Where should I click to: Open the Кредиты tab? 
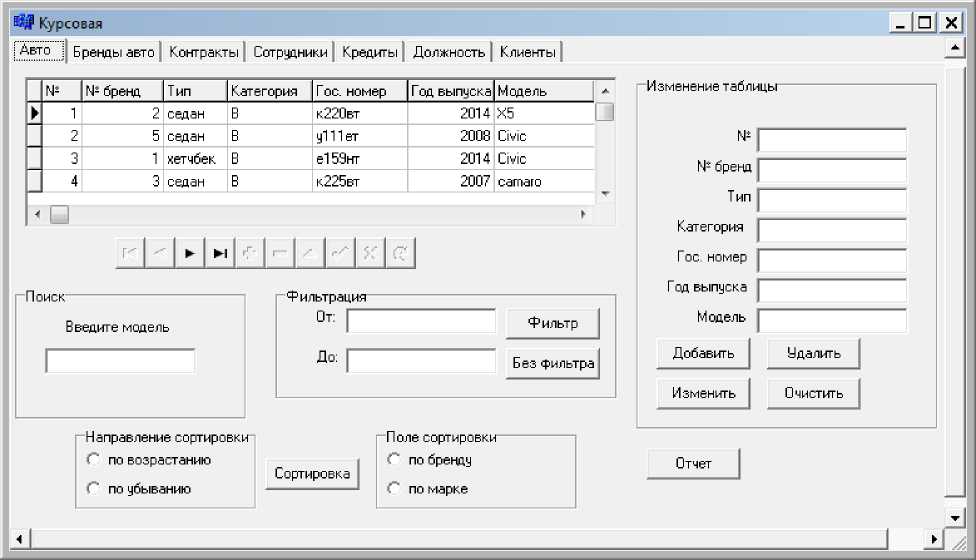coord(370,52)
